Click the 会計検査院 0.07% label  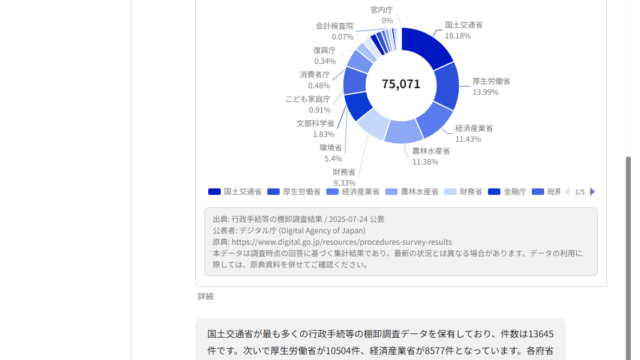335,31
